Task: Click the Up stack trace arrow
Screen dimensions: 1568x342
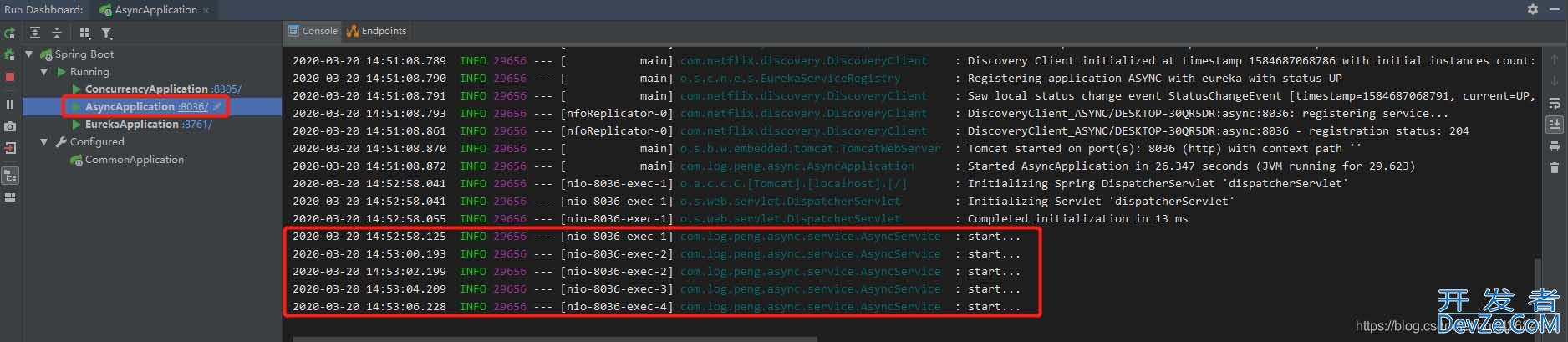Action: pos(1555,60)
